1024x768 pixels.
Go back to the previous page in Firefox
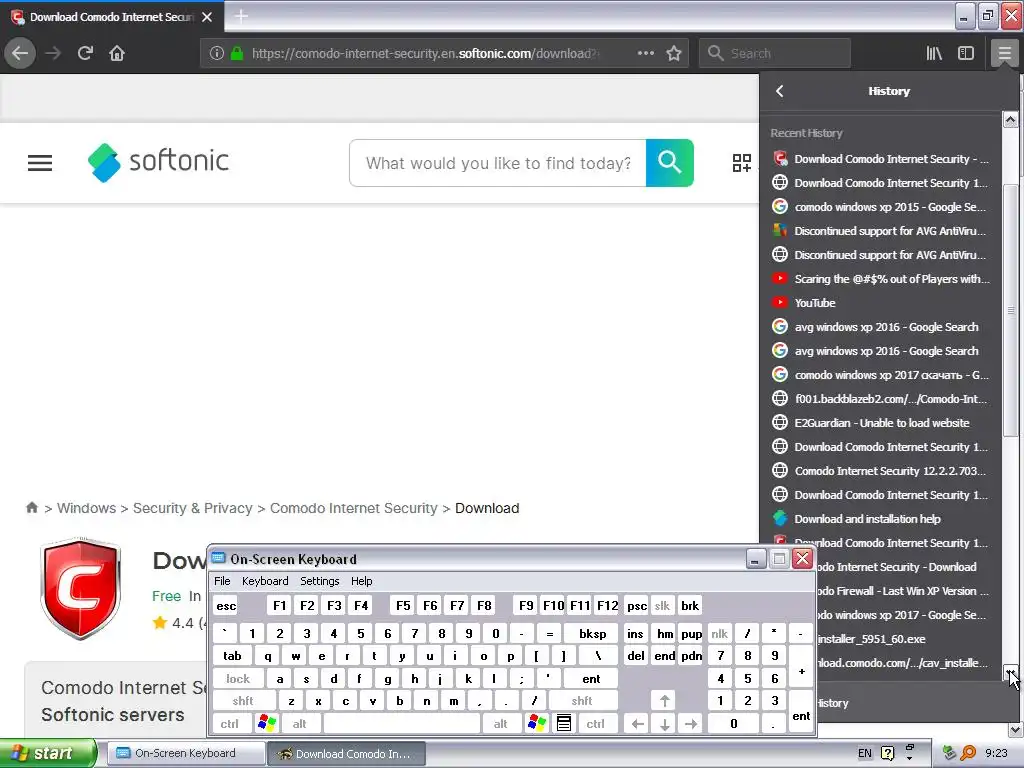tap(20, 54)
